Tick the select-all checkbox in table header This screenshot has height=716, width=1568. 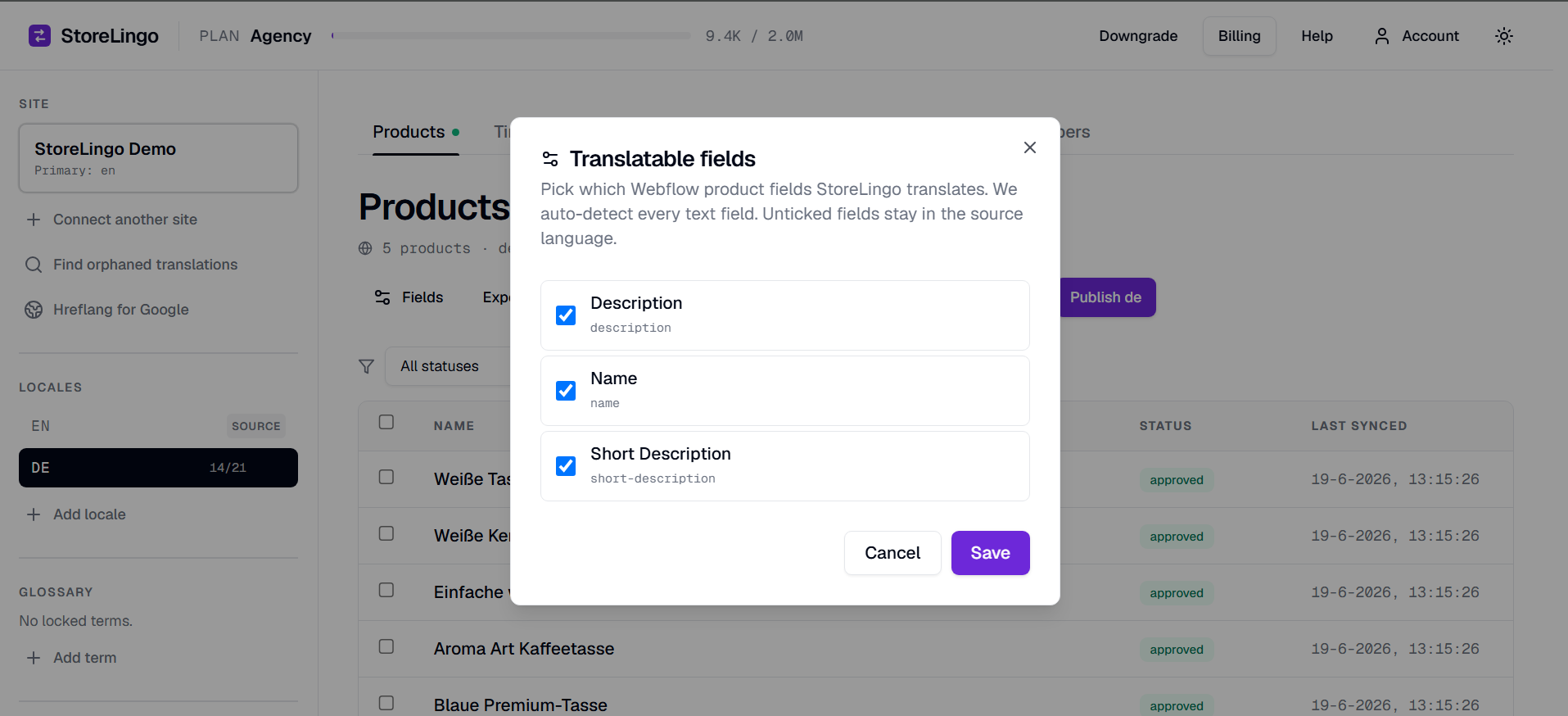point(386,422)
